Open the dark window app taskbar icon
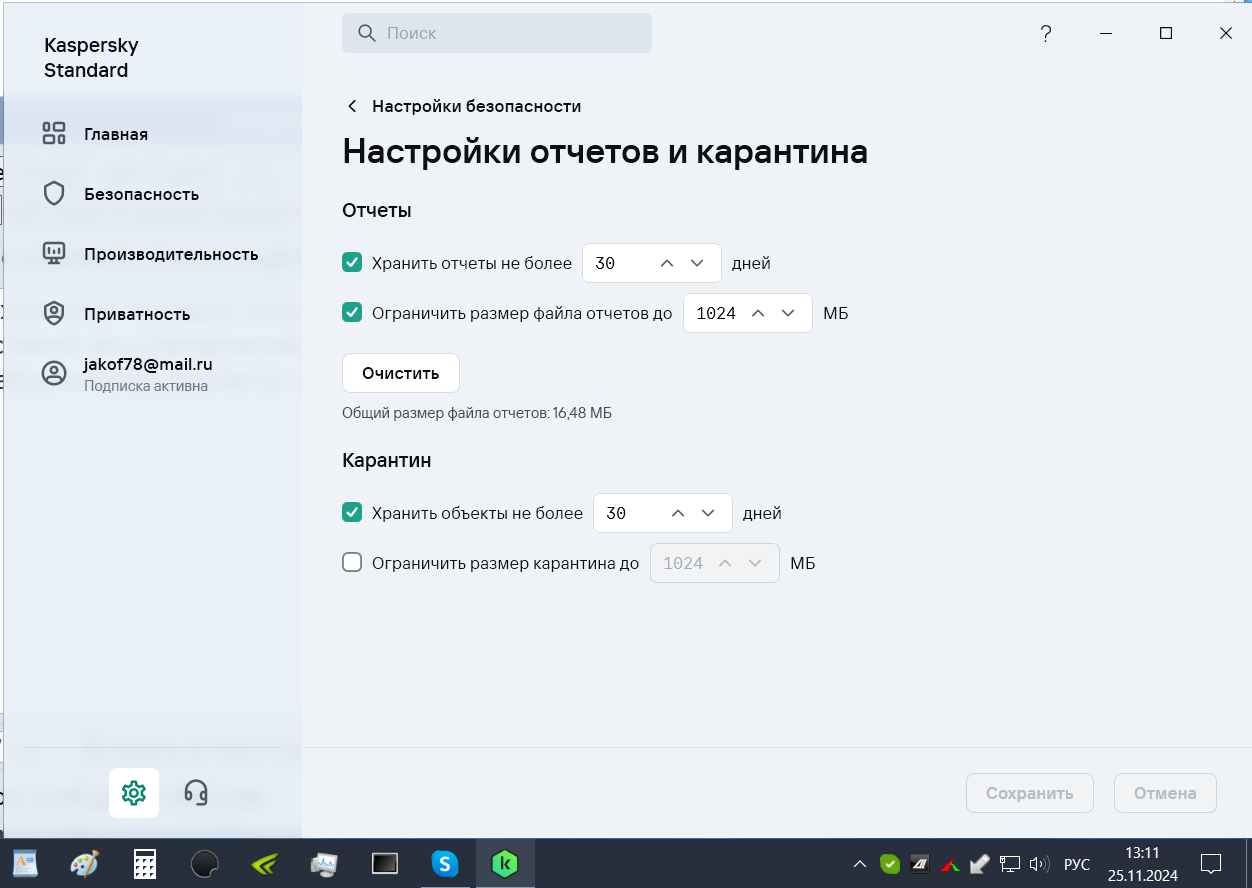Viewport: 1252px width, 888px height. pos(385,864)
